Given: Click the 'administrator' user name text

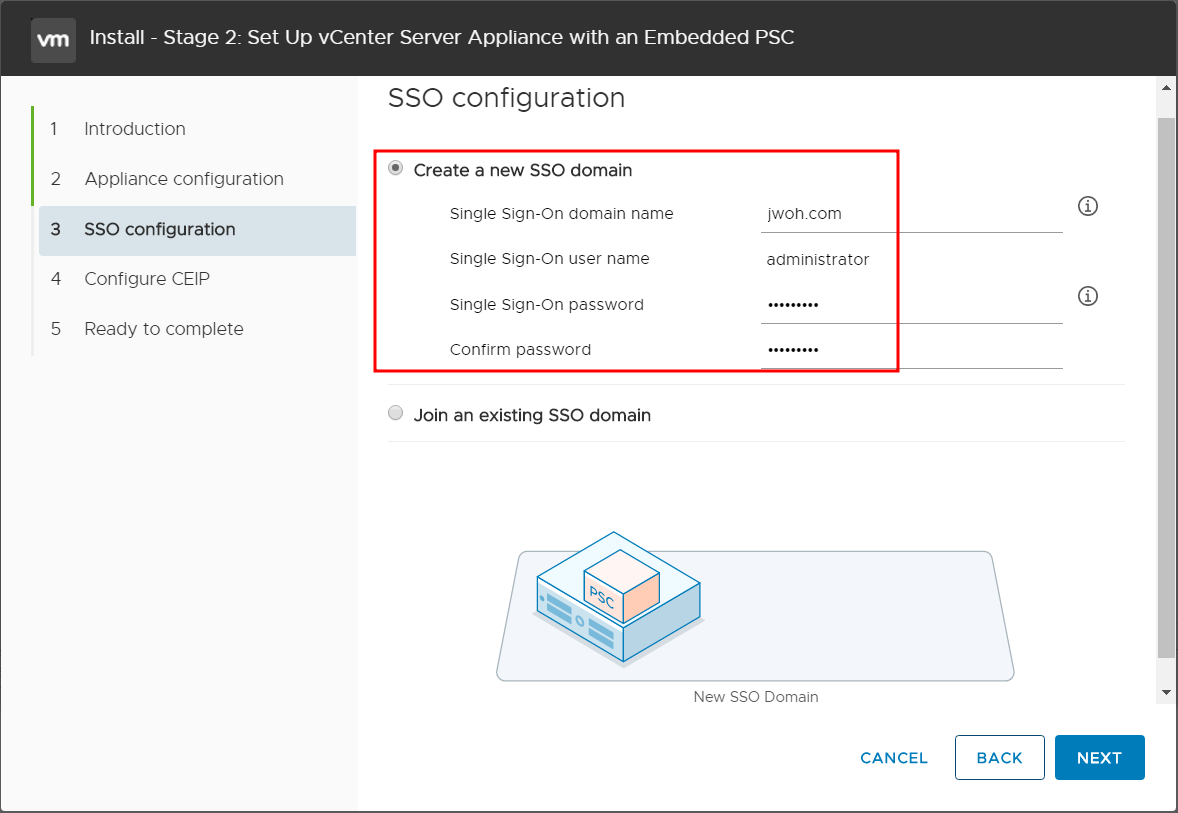Looking at the screenshot, I should click(817, 260).
